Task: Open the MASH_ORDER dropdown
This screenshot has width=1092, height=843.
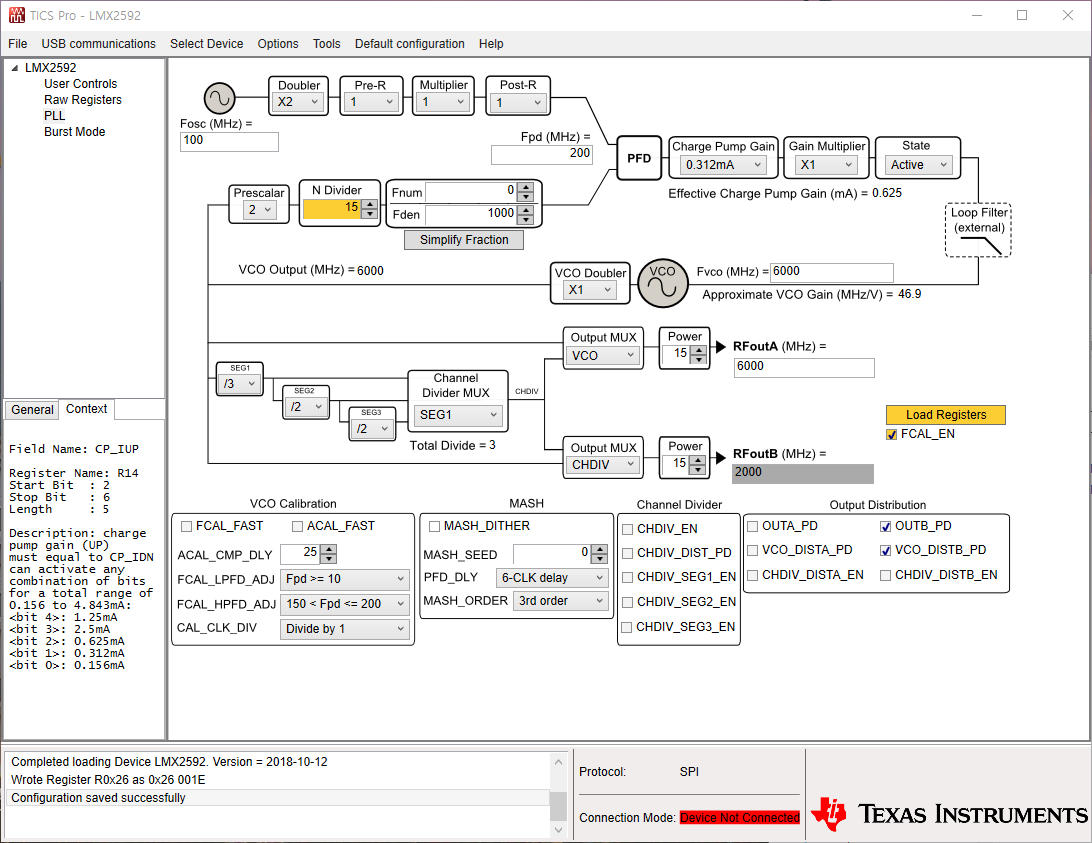Action: pos(561,601)
